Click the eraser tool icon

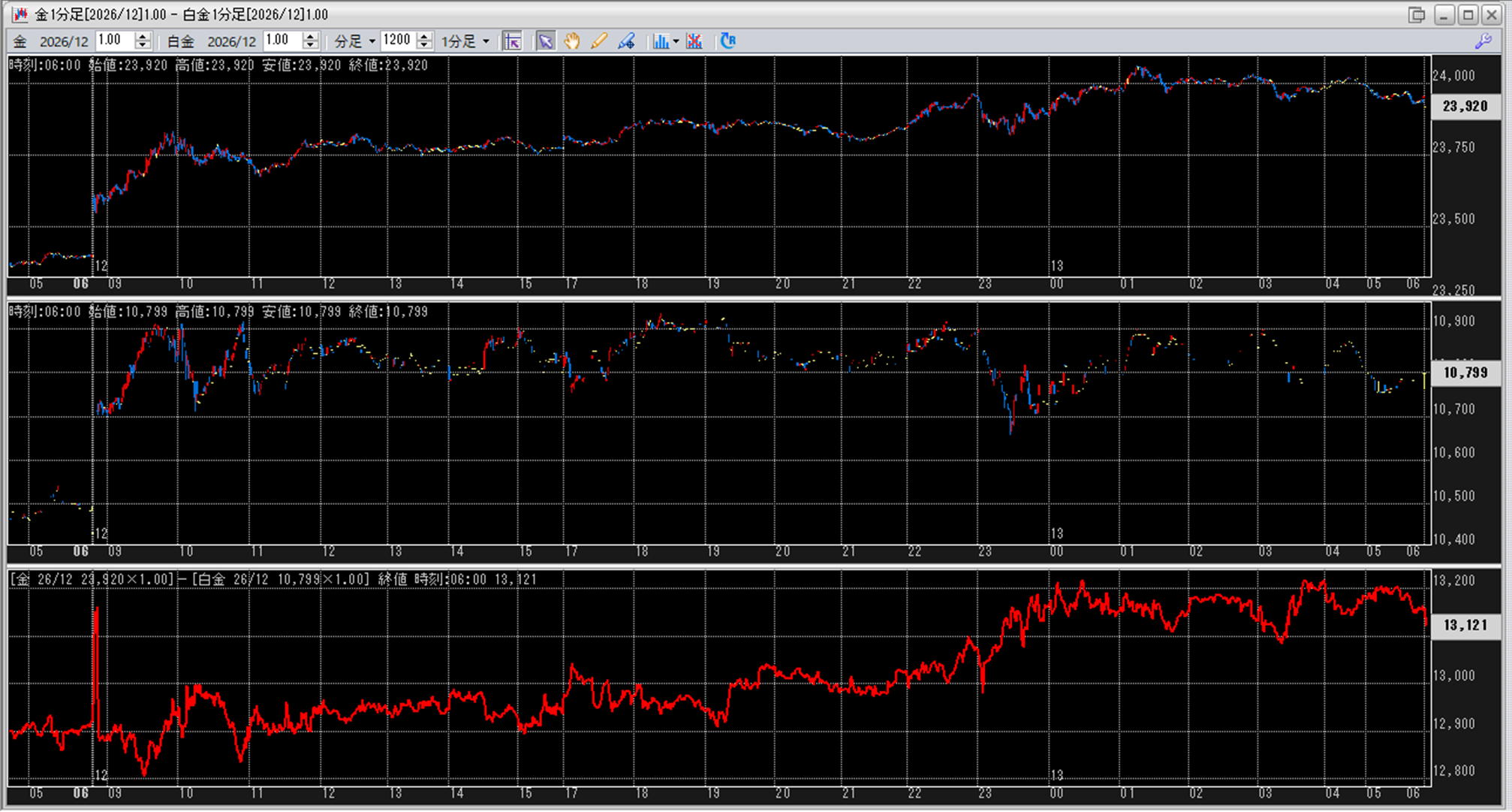(626, 41)
